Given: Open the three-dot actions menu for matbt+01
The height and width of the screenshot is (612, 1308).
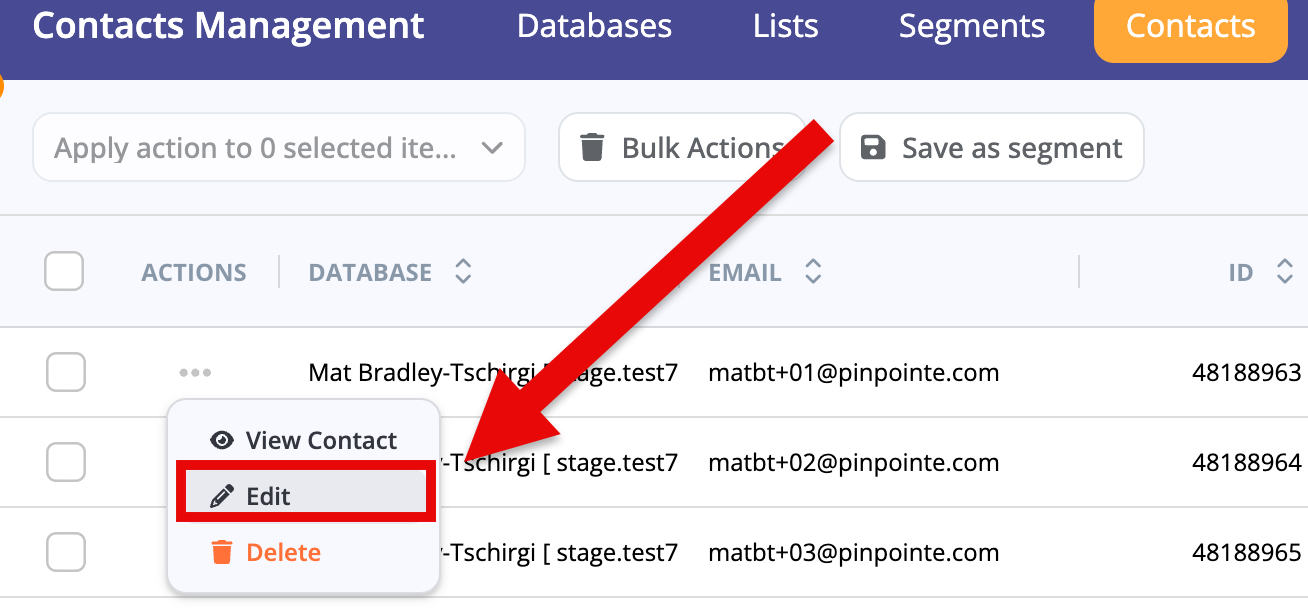Looking at the screenshot, I should (195, 373).
